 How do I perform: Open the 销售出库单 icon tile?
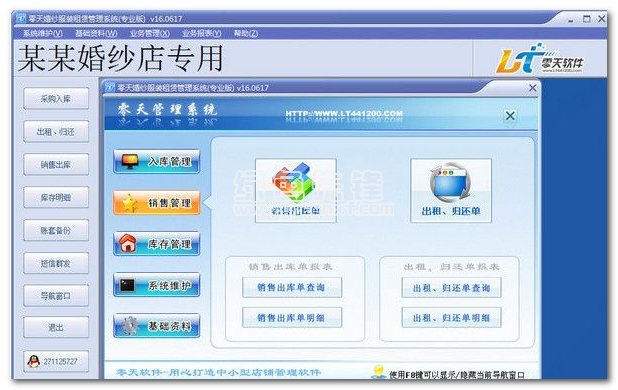tap(296, 191)
